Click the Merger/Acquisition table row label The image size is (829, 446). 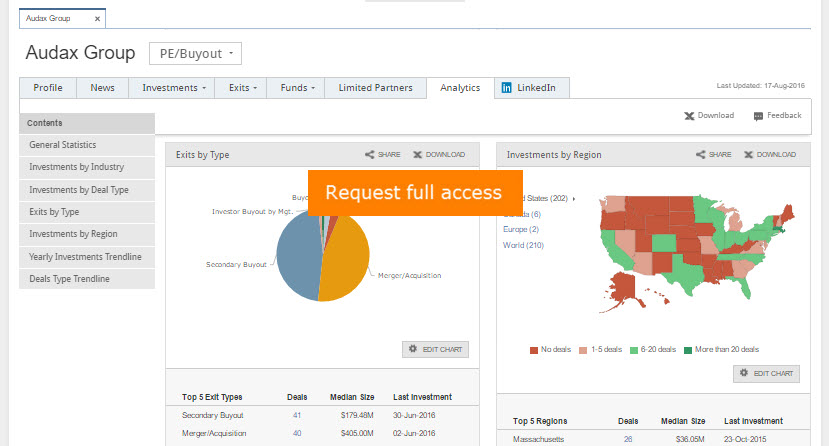(x=214, y=433)
